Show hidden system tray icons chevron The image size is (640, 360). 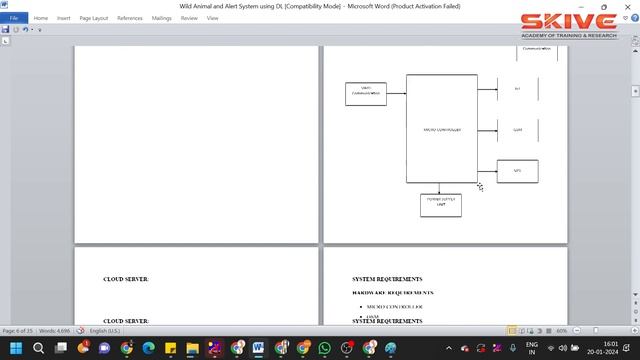click(449, 348)
